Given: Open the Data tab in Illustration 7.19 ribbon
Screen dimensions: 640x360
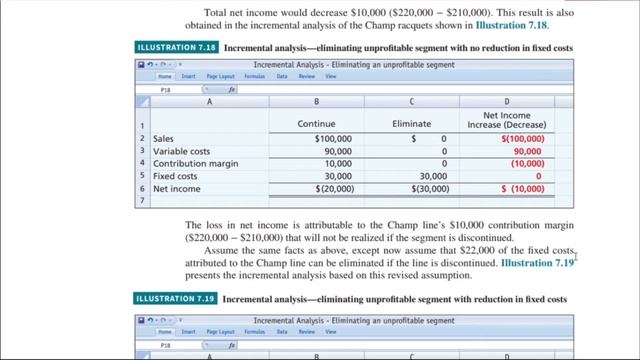Looking at the screenshot, I should tap(282, 332).
